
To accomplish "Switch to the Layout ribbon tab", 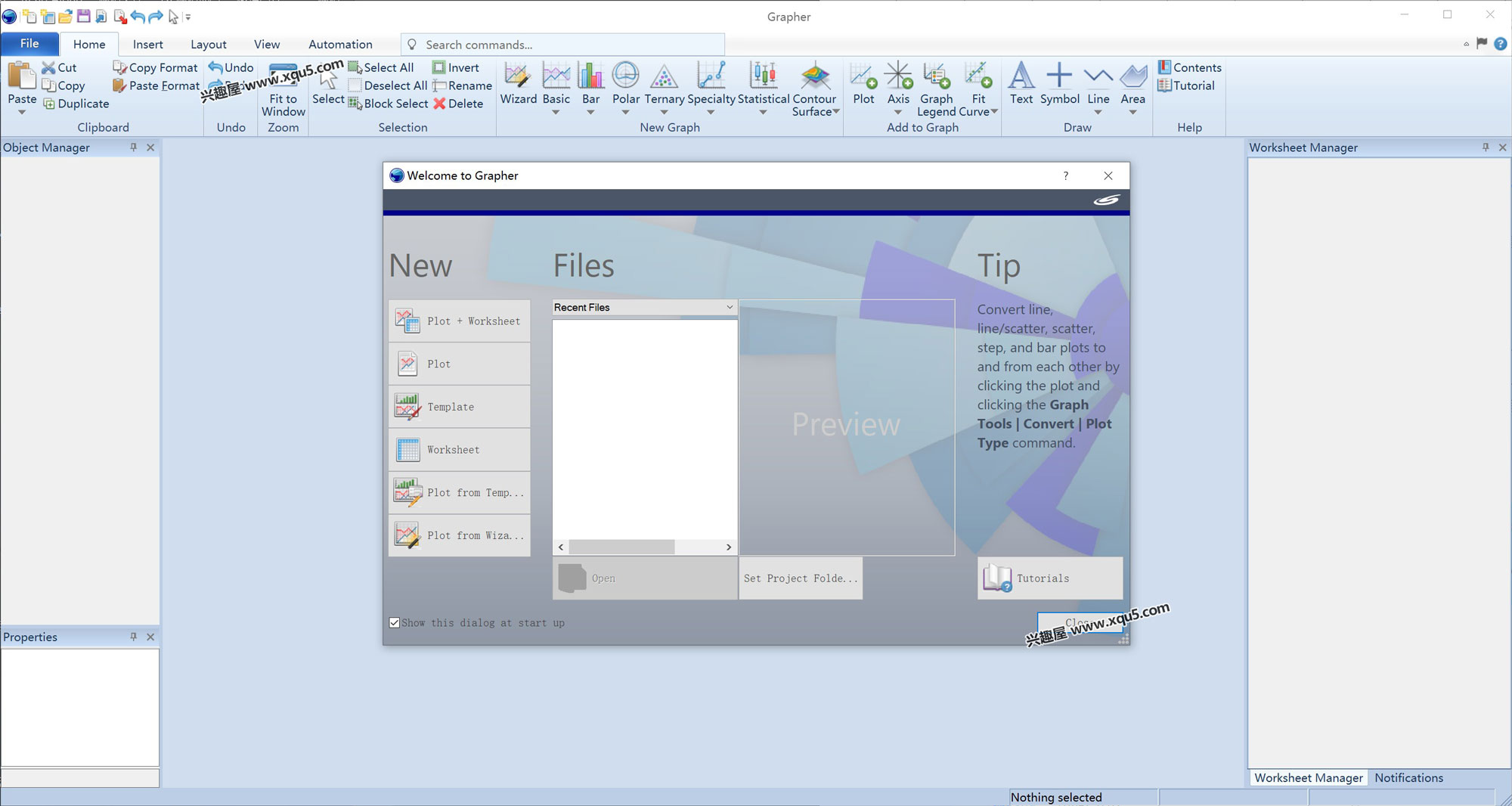I will coord(209,45).
